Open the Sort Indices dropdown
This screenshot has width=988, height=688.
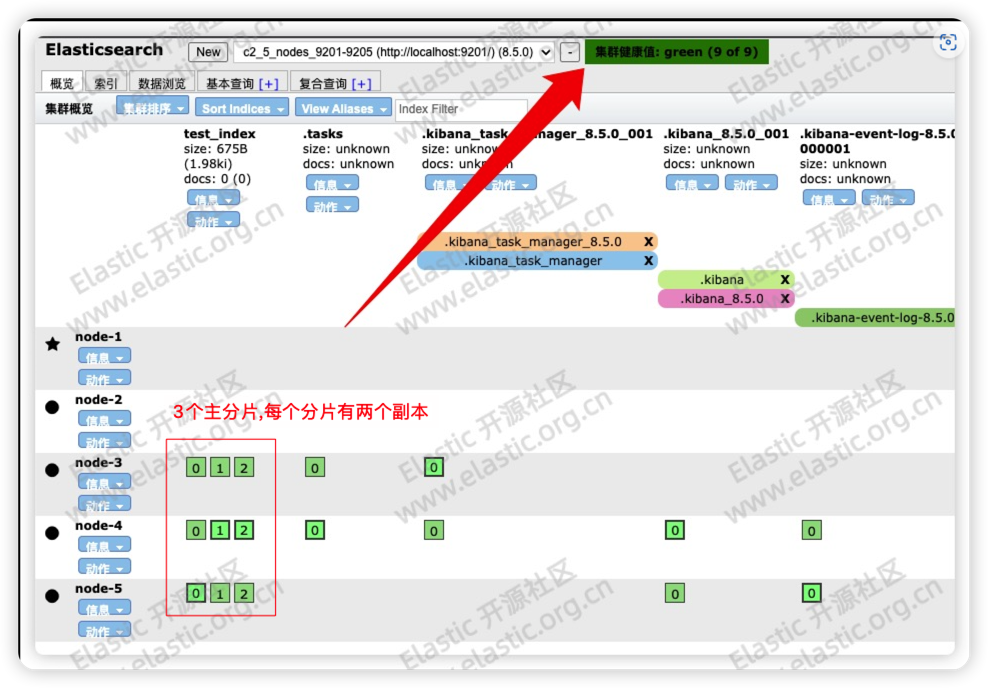[x=242, y=108]
